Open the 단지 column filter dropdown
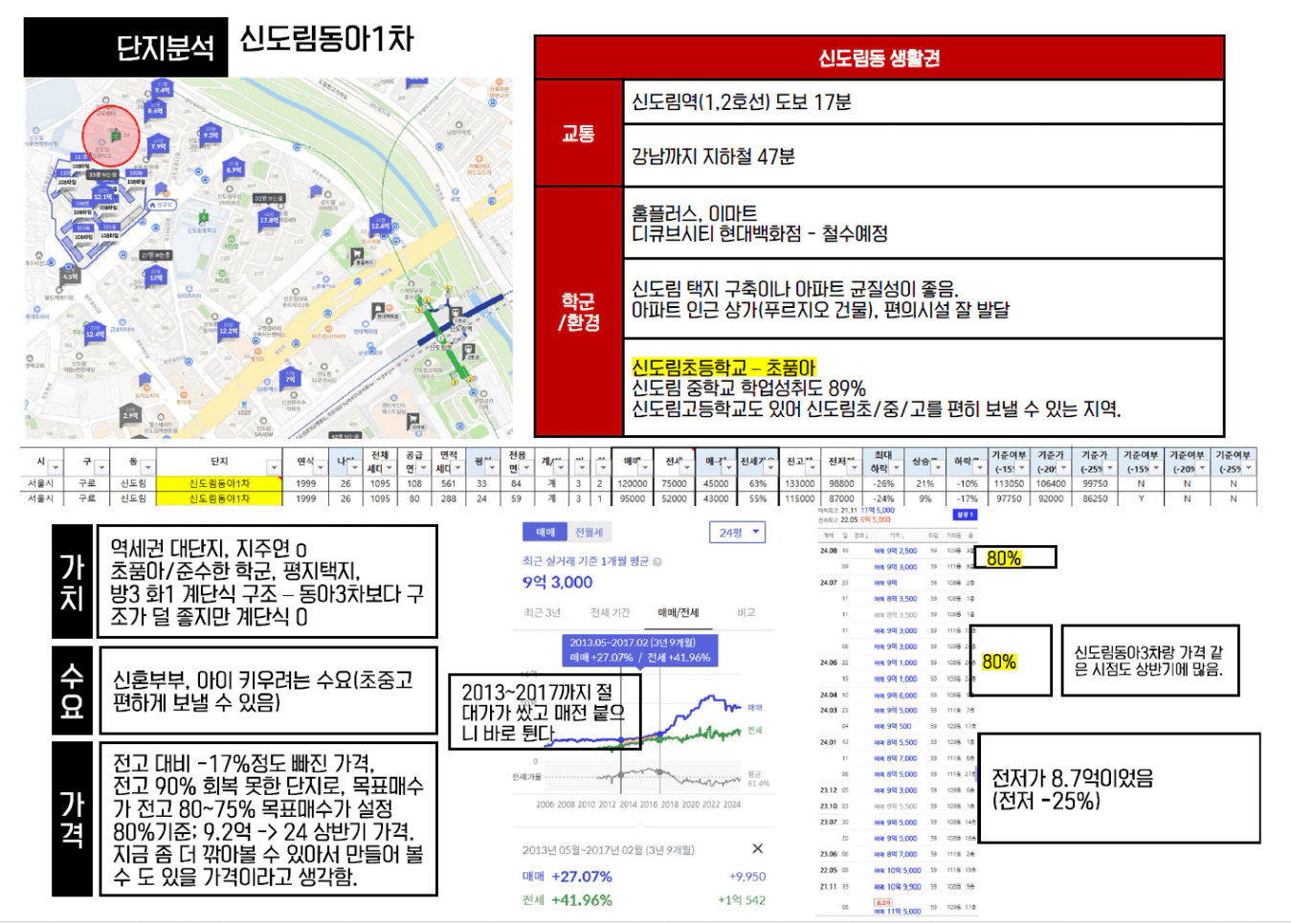1291x924 pixels. (x=274, y=468)
